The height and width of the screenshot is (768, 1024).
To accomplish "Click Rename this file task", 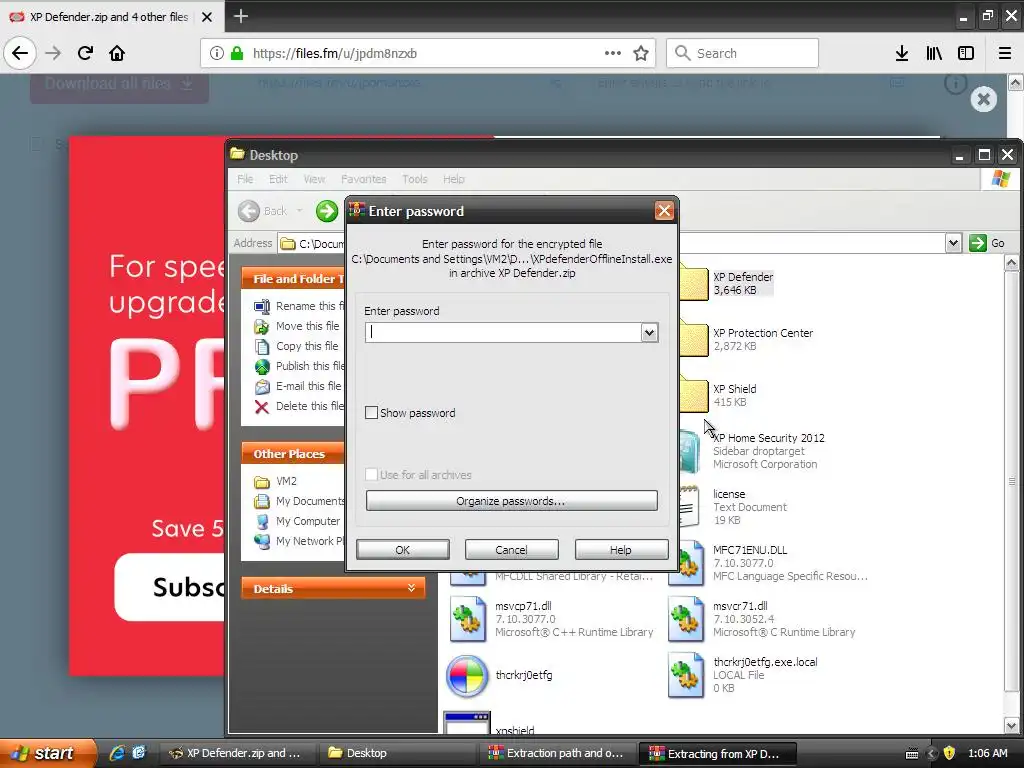I will [298, 306].
